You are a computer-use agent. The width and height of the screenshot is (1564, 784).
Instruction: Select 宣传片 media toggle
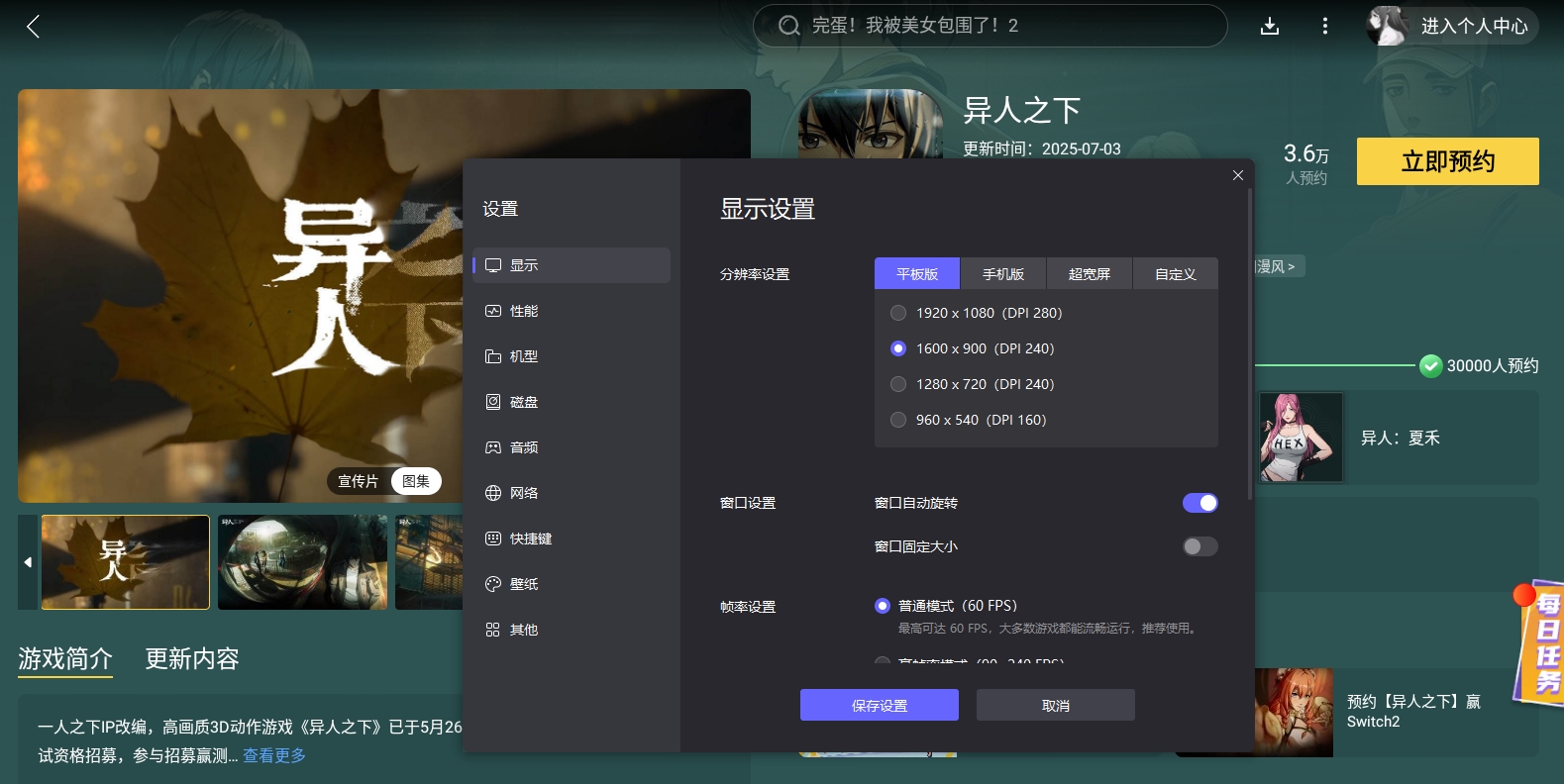(358, 481)
